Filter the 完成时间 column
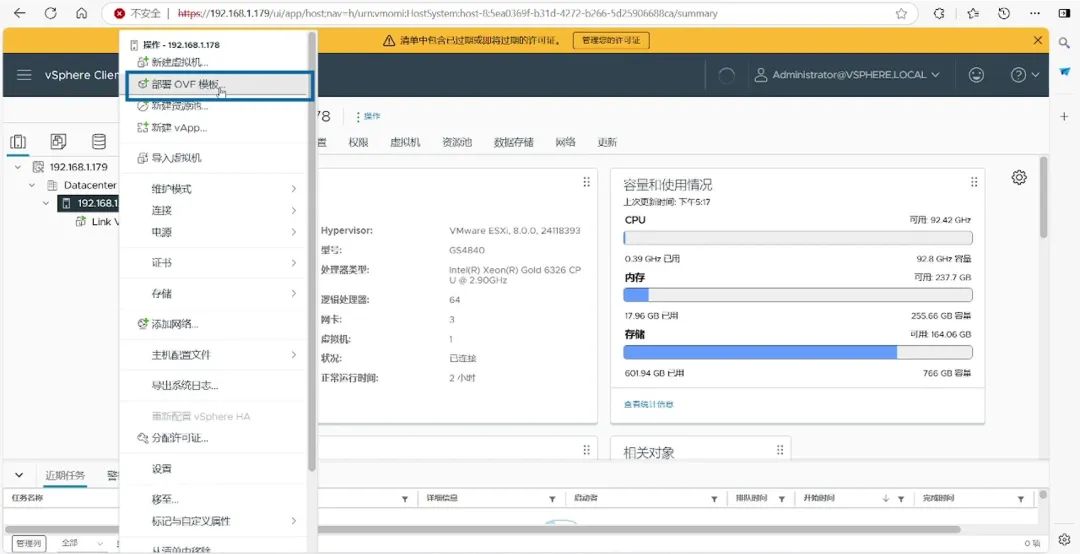1080x554 pixels. 1020,498
